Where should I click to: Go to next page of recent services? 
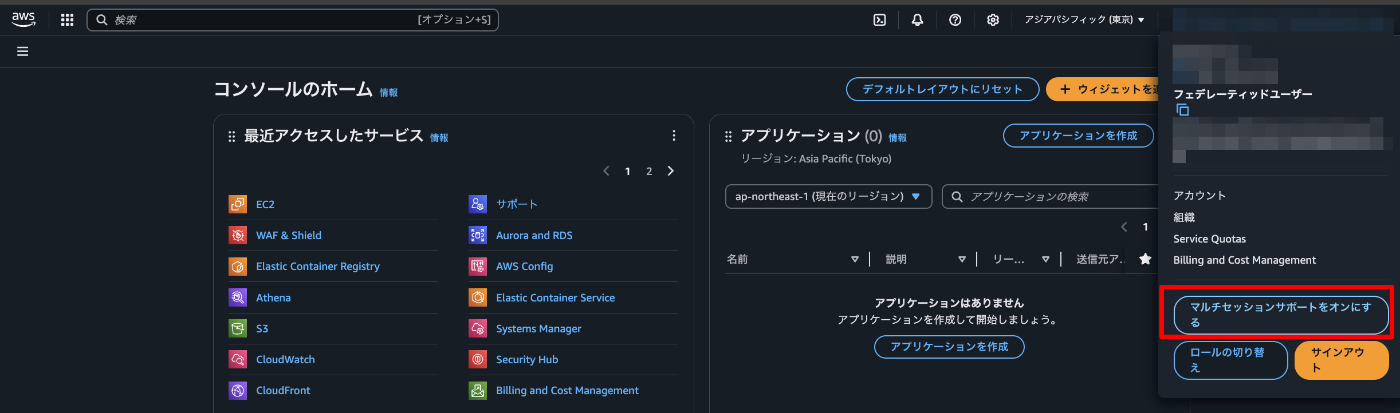(670, 171)
